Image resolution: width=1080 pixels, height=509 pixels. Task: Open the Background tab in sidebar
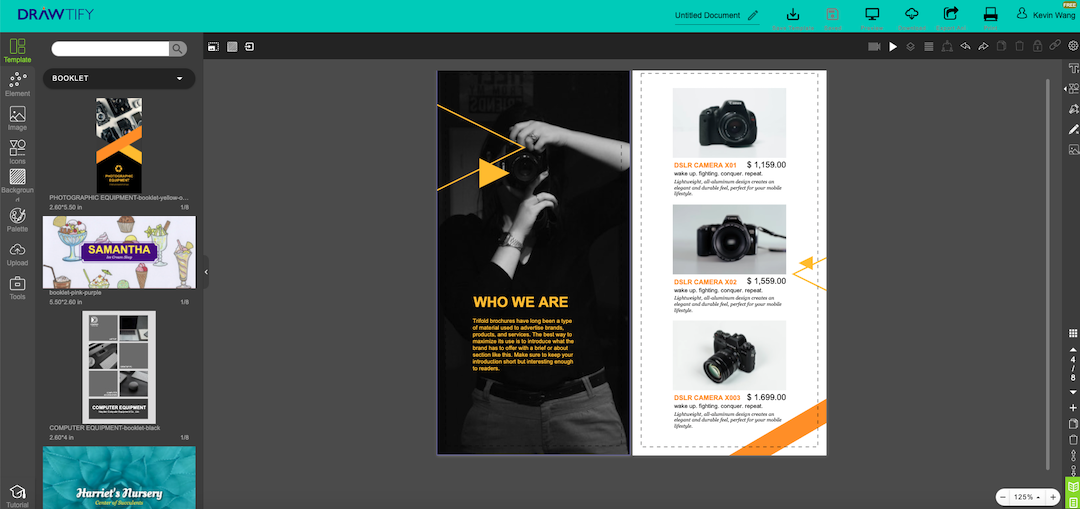point(17,185)
